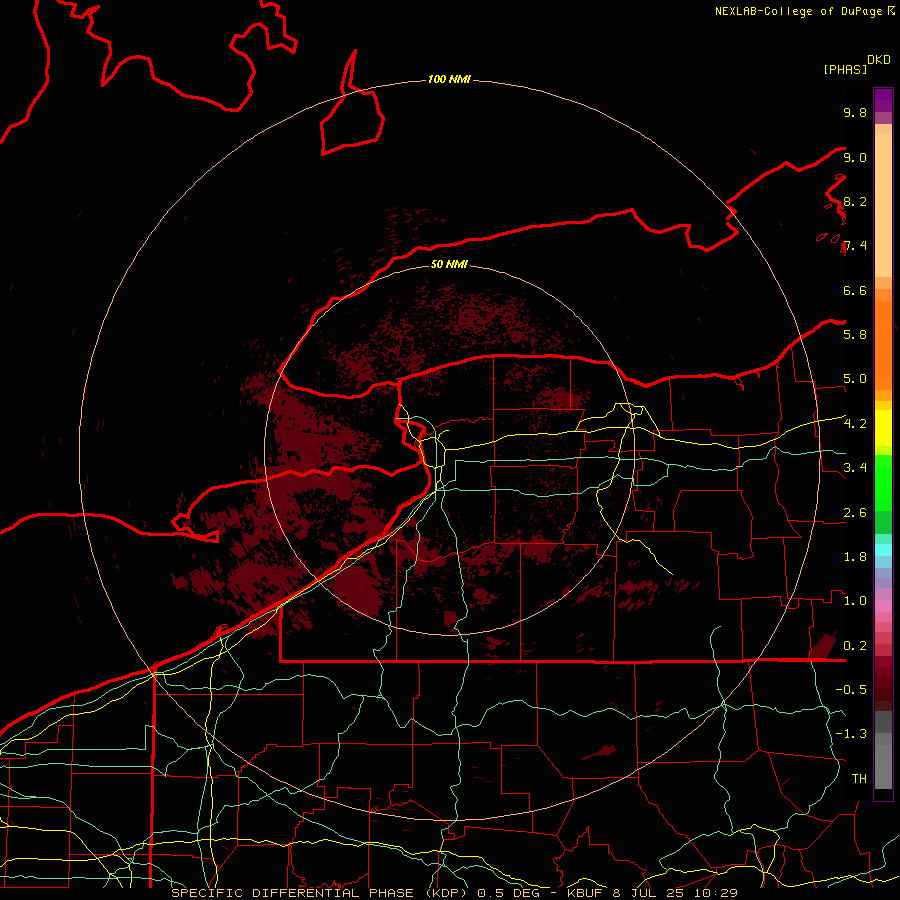Image resolution: width=900 pixels, height=900 pixels.
Task: Click the yellow segment of color bar
Action: tap(883, 428)
